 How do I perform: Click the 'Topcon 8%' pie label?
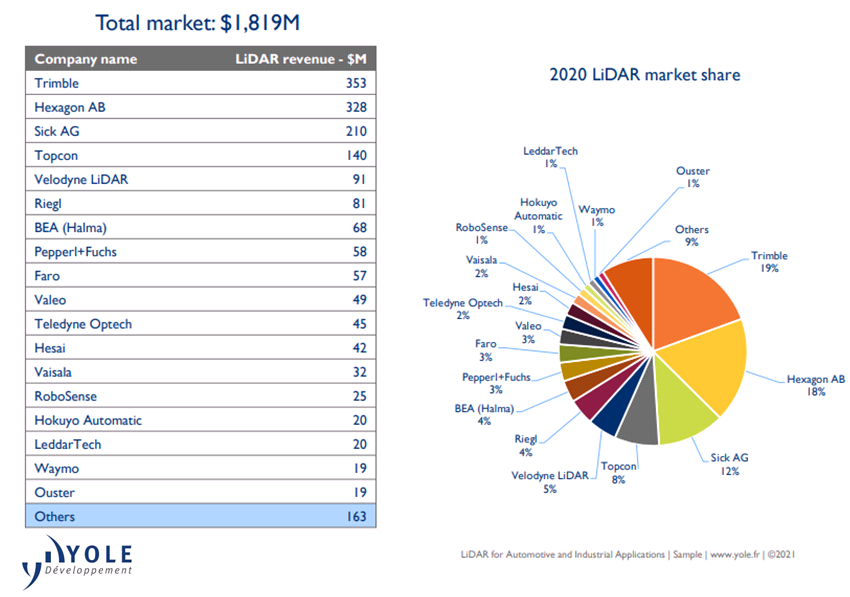[x=619, y=473]
